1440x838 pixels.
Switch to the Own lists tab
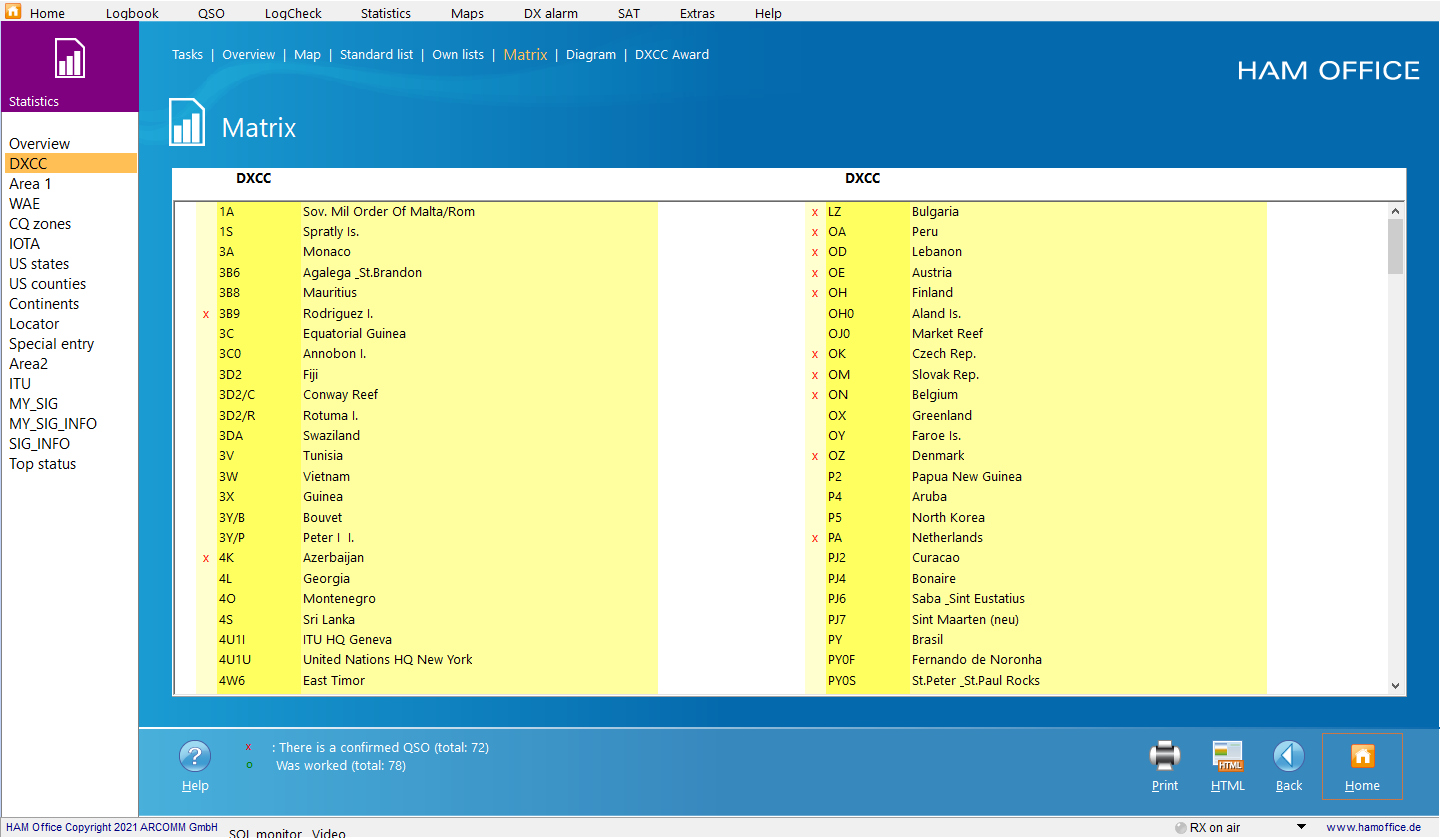[458, 55]
